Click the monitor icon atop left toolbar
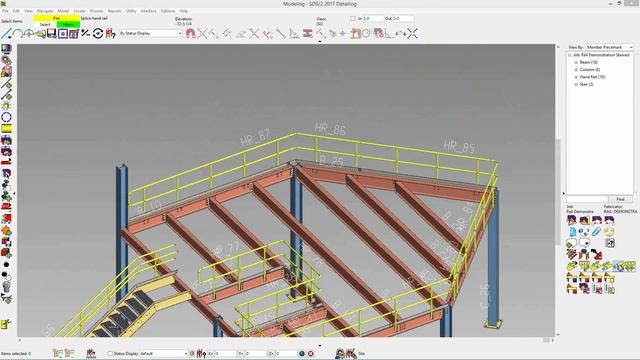The image size is (640, 360). click(x=6, y=49)
